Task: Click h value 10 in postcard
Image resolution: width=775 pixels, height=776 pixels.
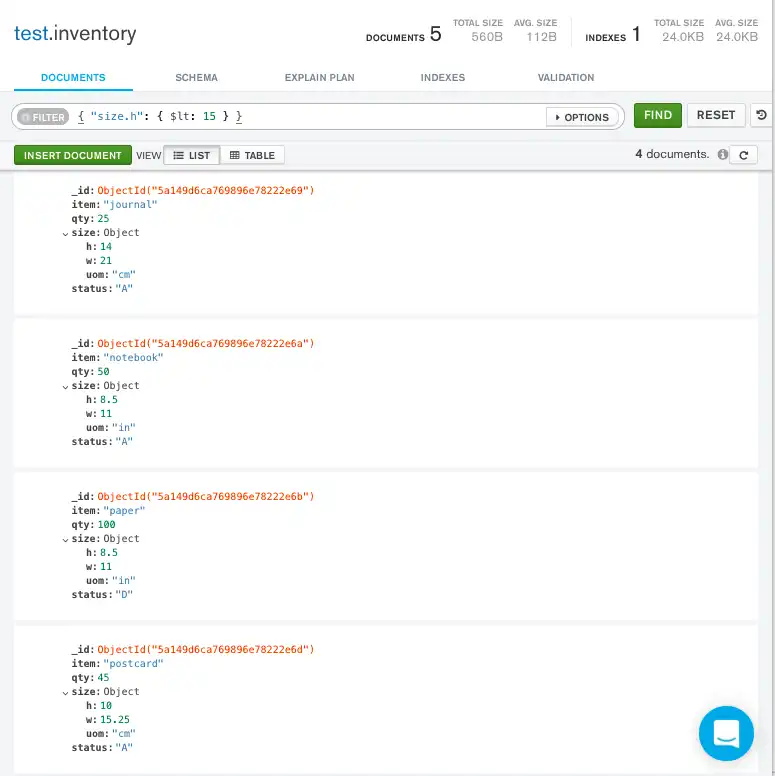Action: (106, 705)
